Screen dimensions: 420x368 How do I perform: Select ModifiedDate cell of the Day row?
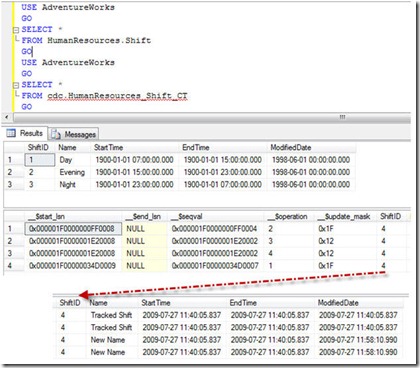click(311, 160)
